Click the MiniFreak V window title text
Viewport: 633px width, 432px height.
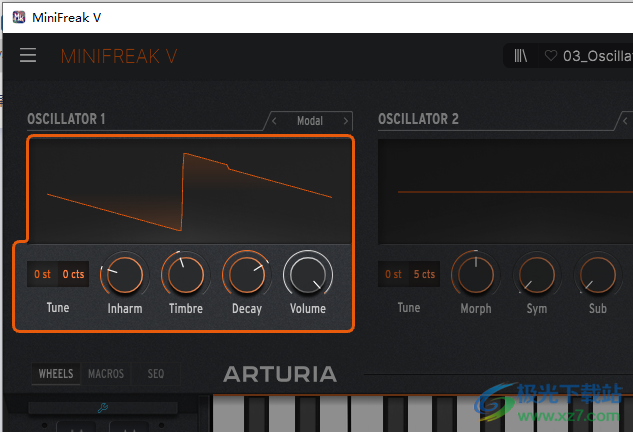tap(67, 17)
